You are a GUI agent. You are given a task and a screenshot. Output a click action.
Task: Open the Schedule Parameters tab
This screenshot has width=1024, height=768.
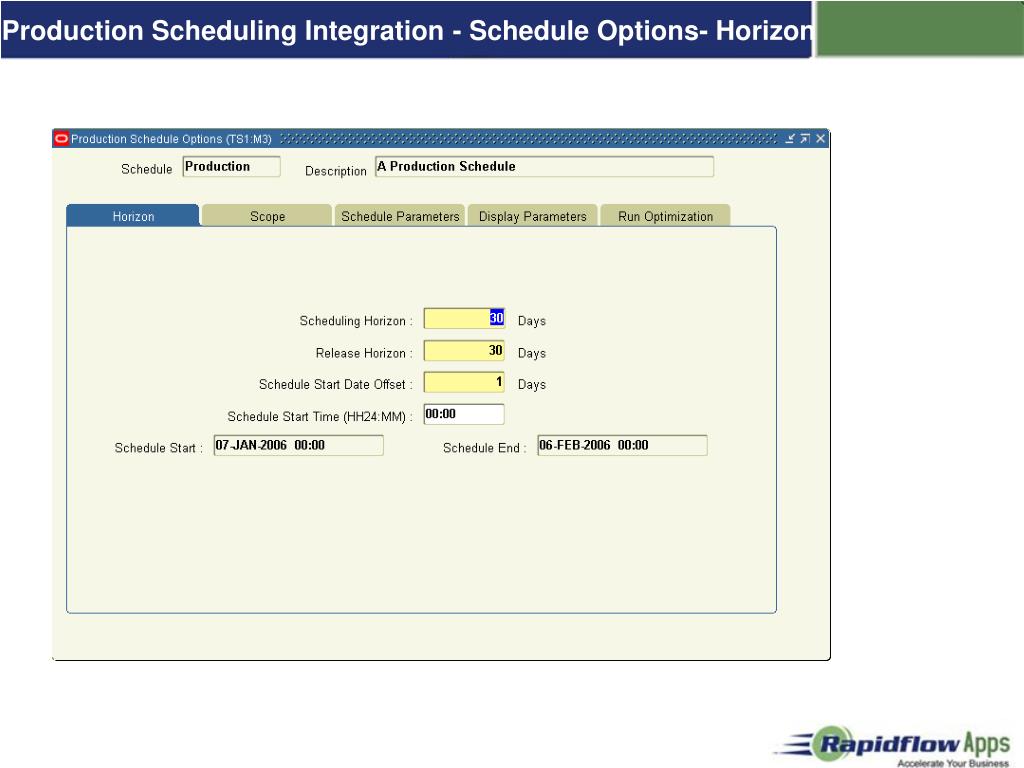pyautogui.click(x=400, y=216)
